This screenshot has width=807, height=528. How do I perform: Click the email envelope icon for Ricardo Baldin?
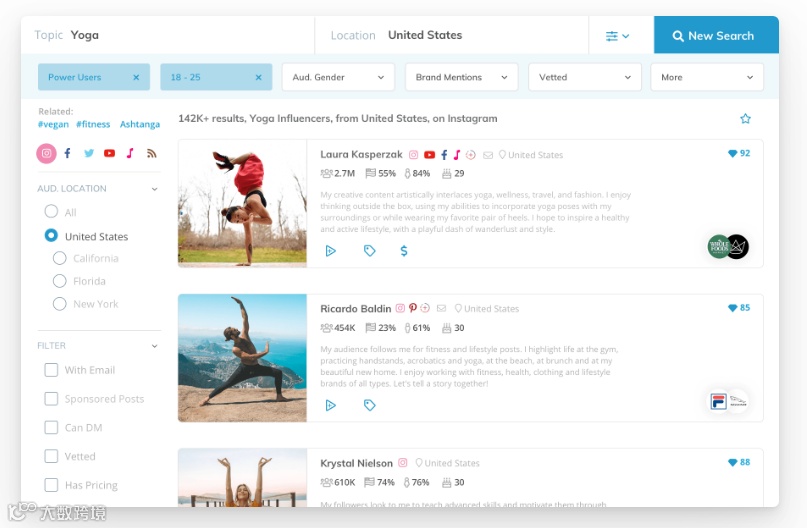(x=441, y=308)
